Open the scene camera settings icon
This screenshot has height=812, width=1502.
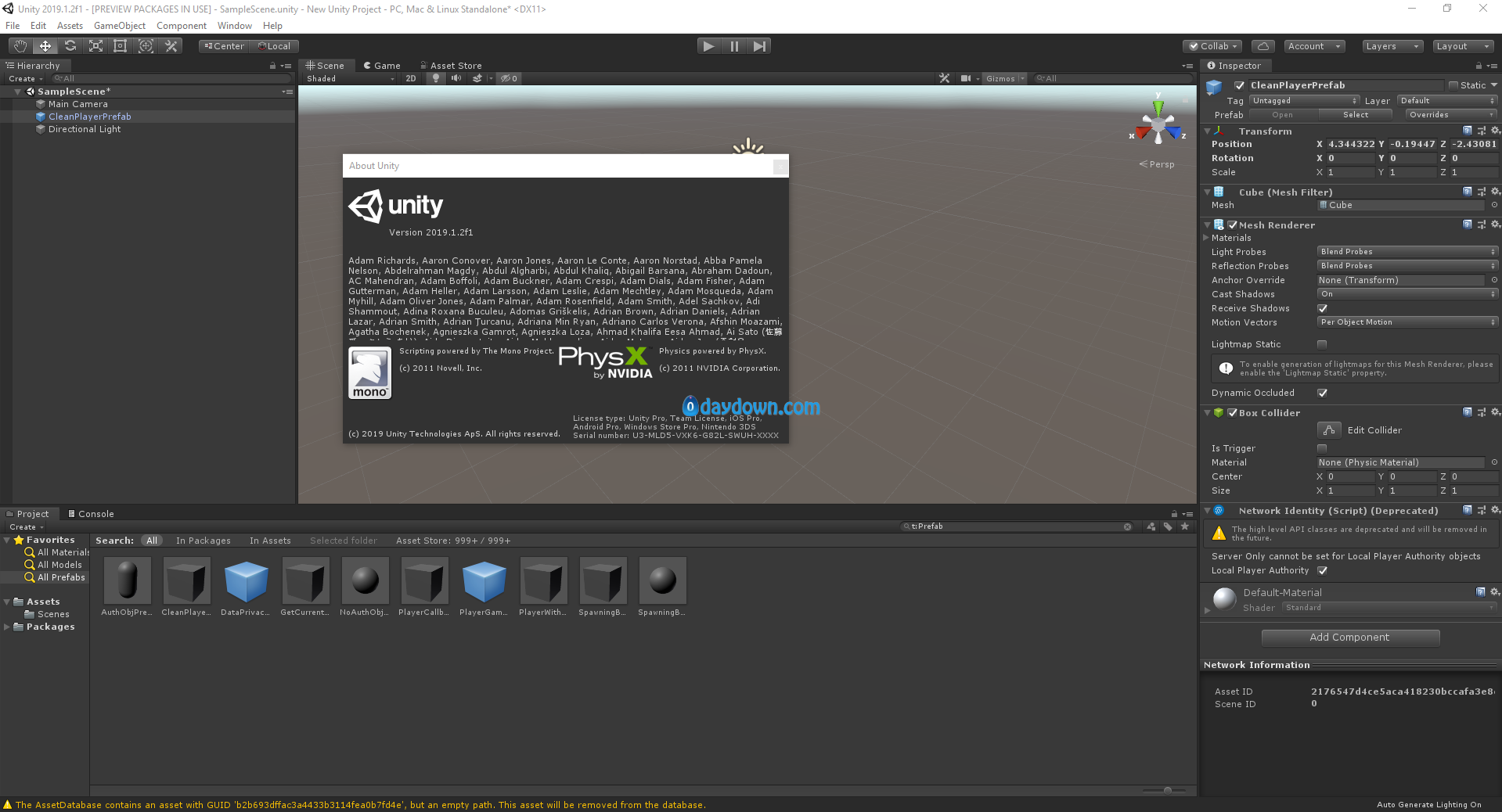click(966, 78)
